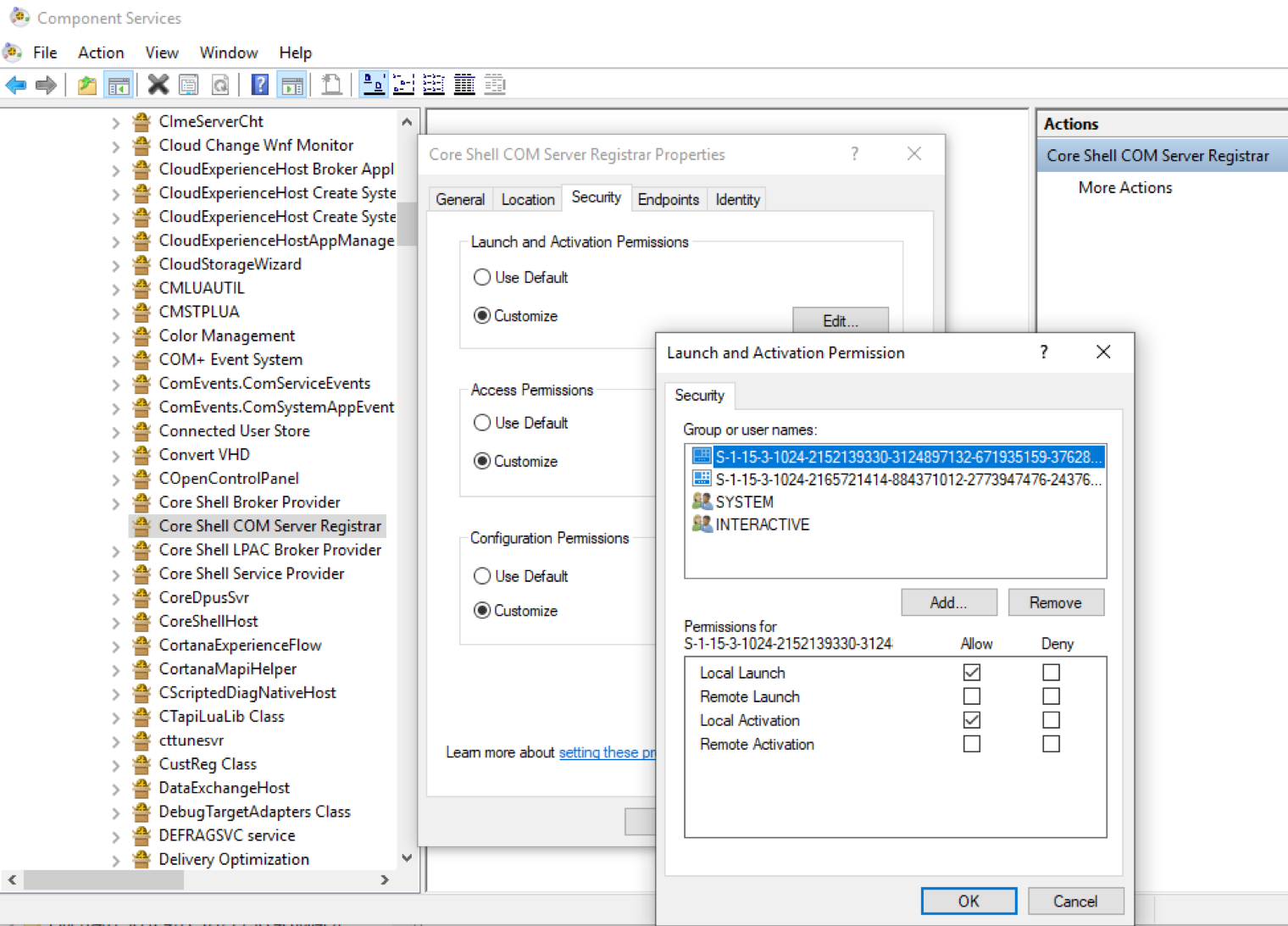This screenshot has height=926, width=1288.
Task: Expand the Core Shell Broker Provider node
Action: 115,503
